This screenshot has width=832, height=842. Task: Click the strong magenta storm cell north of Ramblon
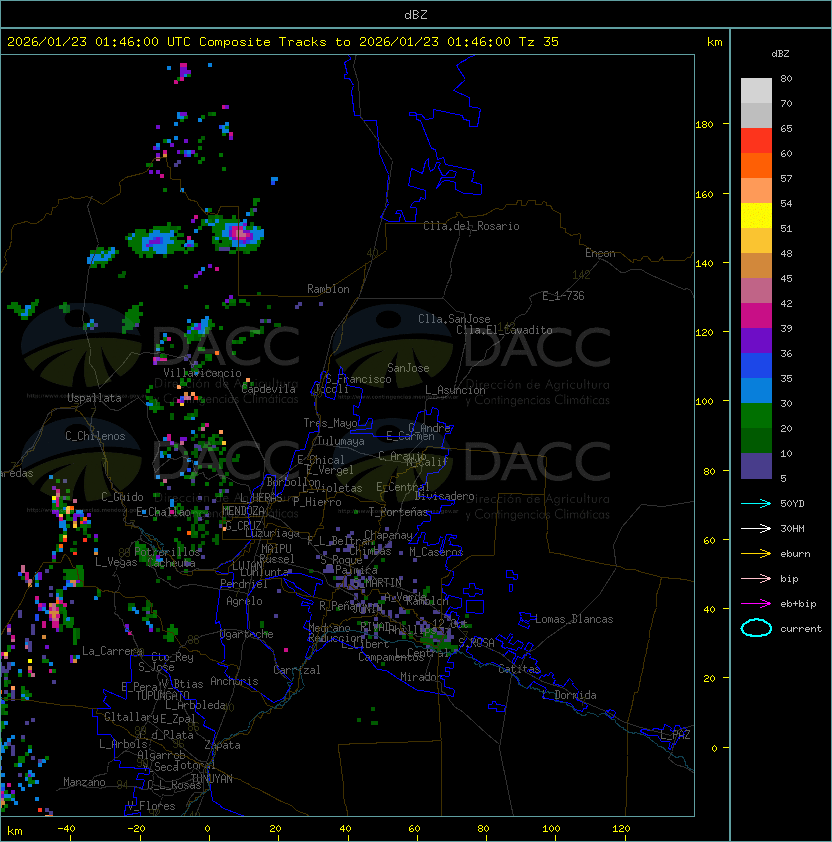click(x=240, y=234)
